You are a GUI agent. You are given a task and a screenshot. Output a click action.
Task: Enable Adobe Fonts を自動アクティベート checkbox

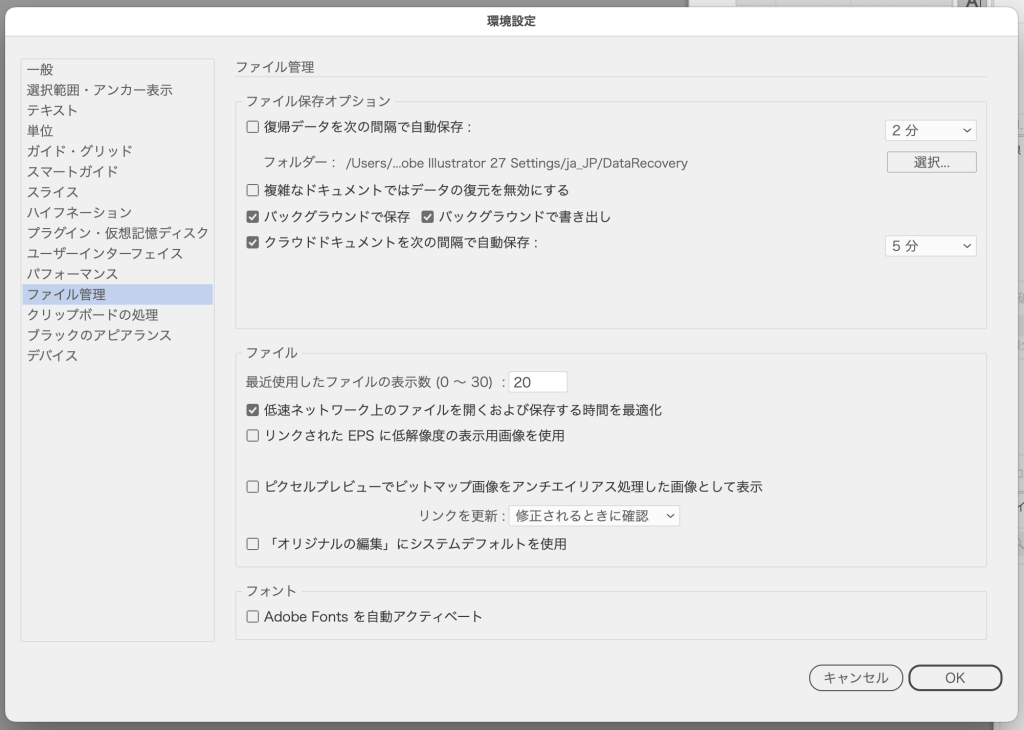coord(253,617)
